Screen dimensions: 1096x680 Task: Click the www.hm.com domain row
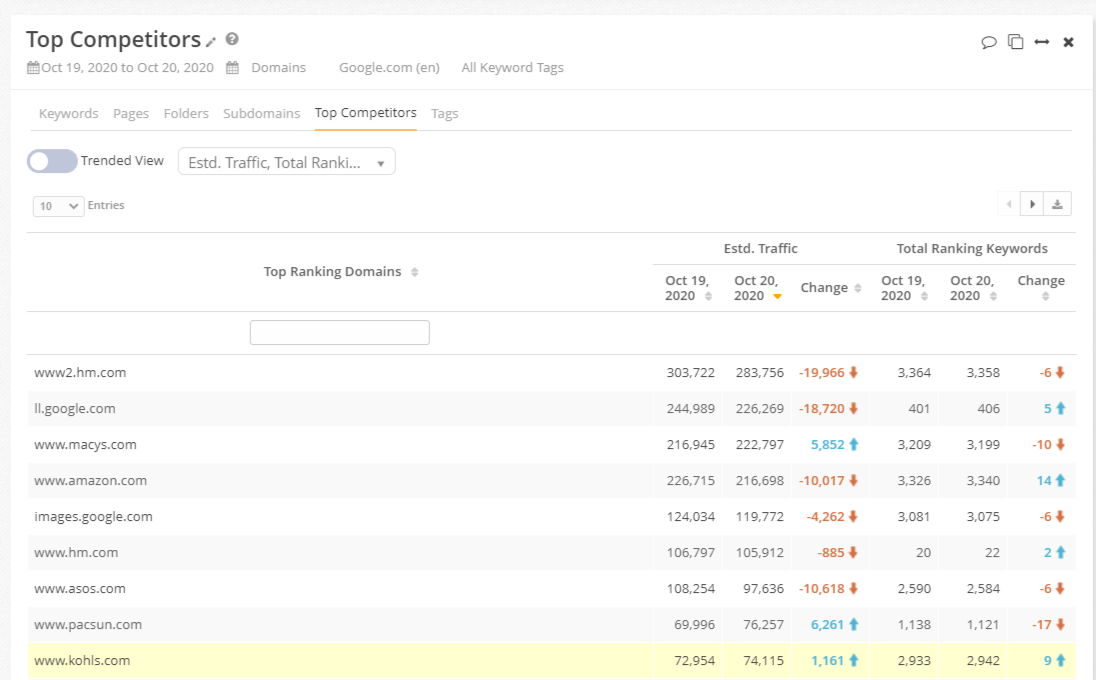point(551,553)
